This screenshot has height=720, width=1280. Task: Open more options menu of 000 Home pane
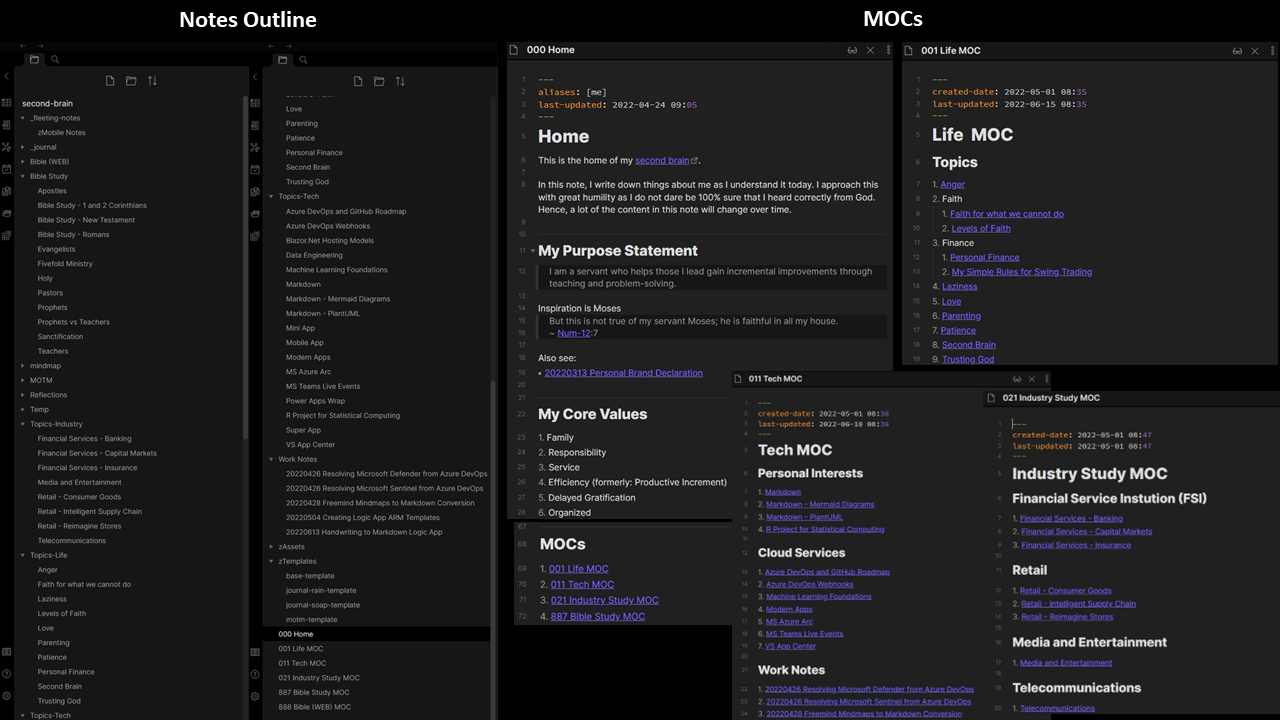coord(887,50)
